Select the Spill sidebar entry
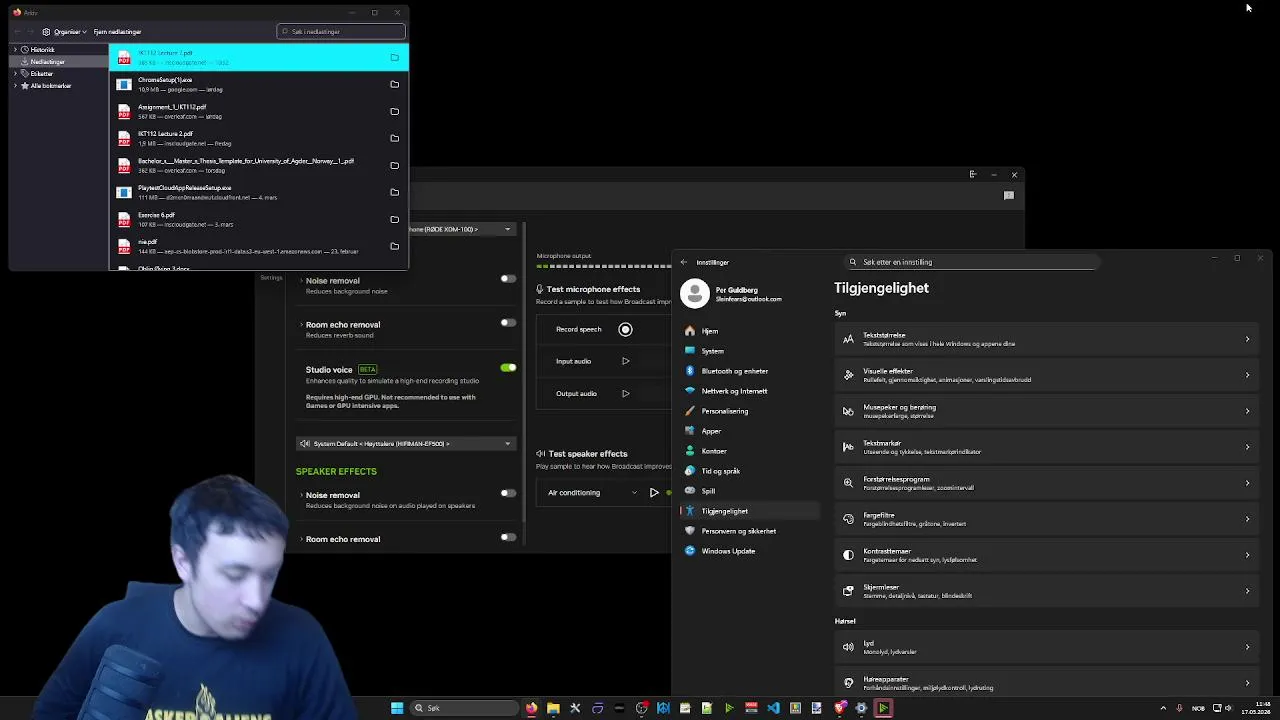1280x720 pixels. point(748,491)
